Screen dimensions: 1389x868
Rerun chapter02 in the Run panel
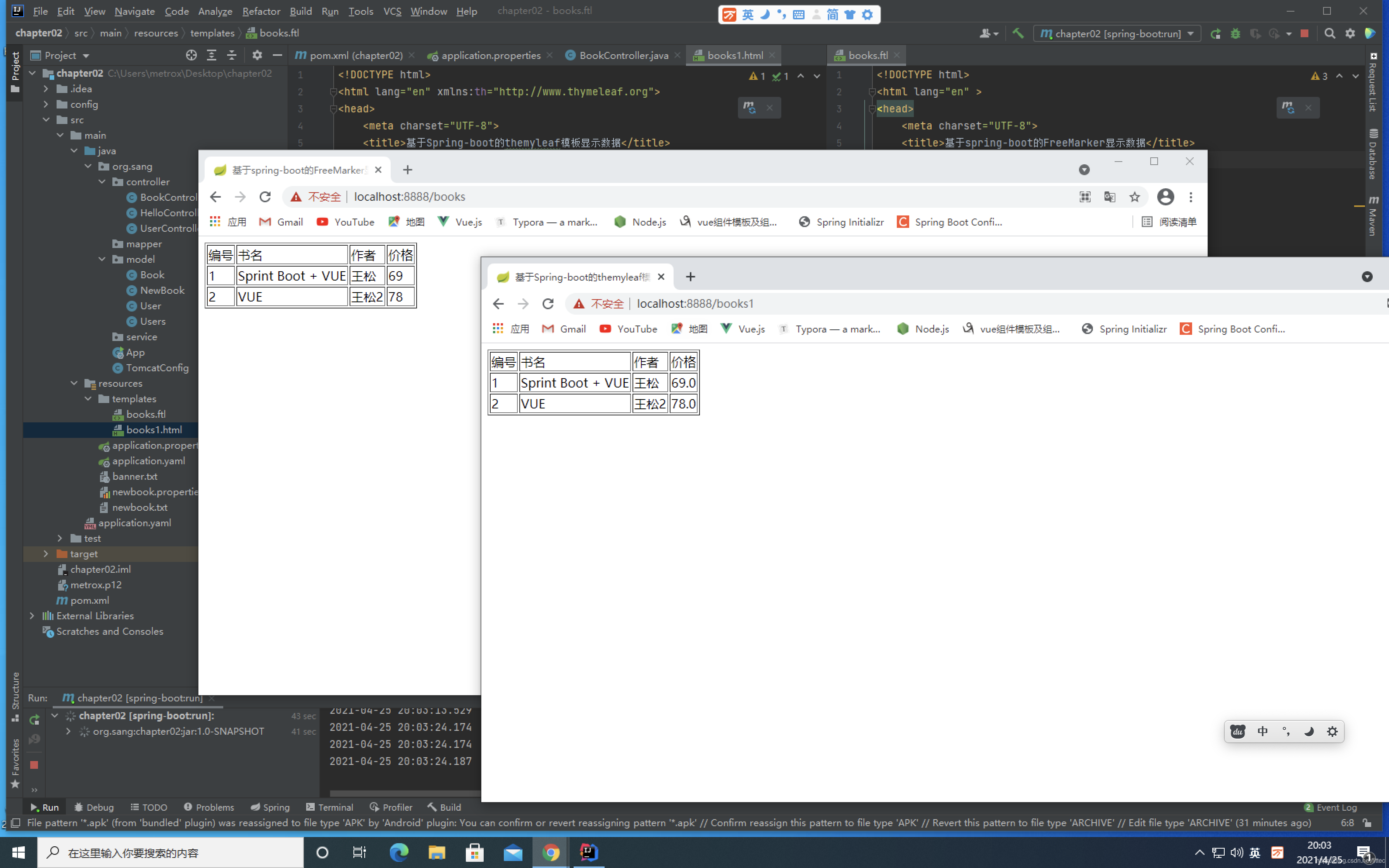[34, 720]
